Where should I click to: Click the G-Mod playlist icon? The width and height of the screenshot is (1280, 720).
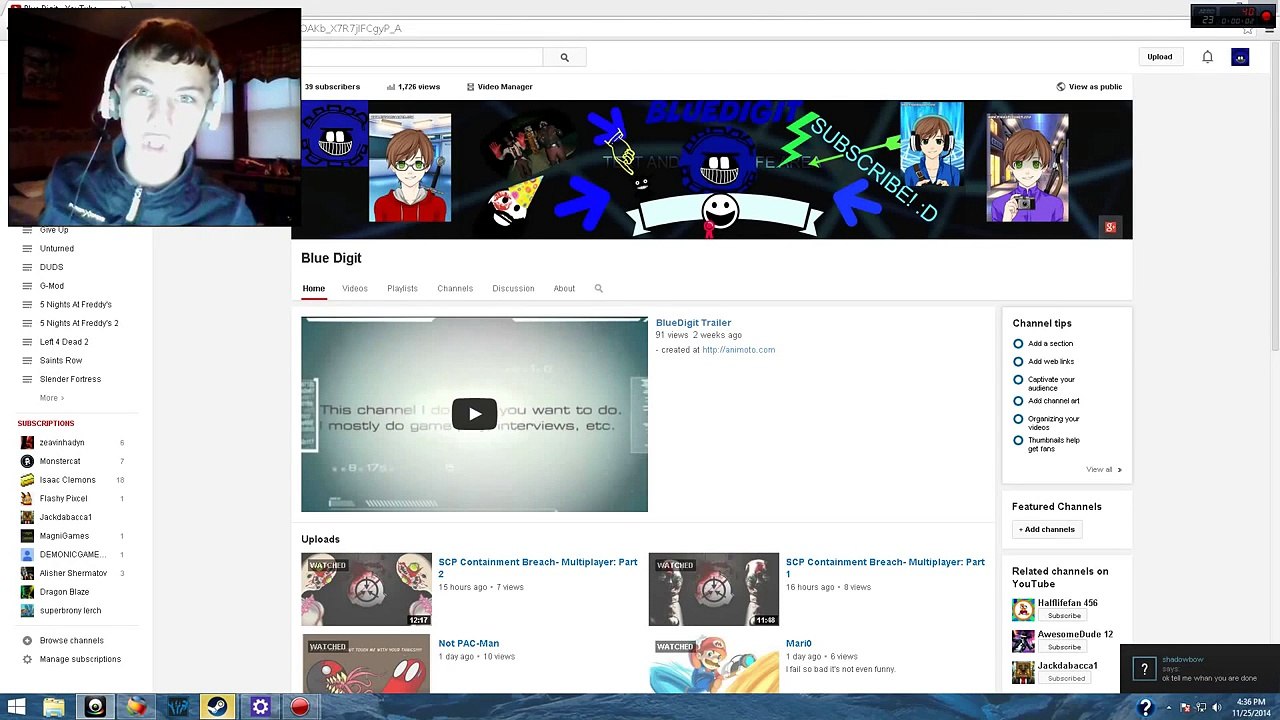click(x=27, y=286)
